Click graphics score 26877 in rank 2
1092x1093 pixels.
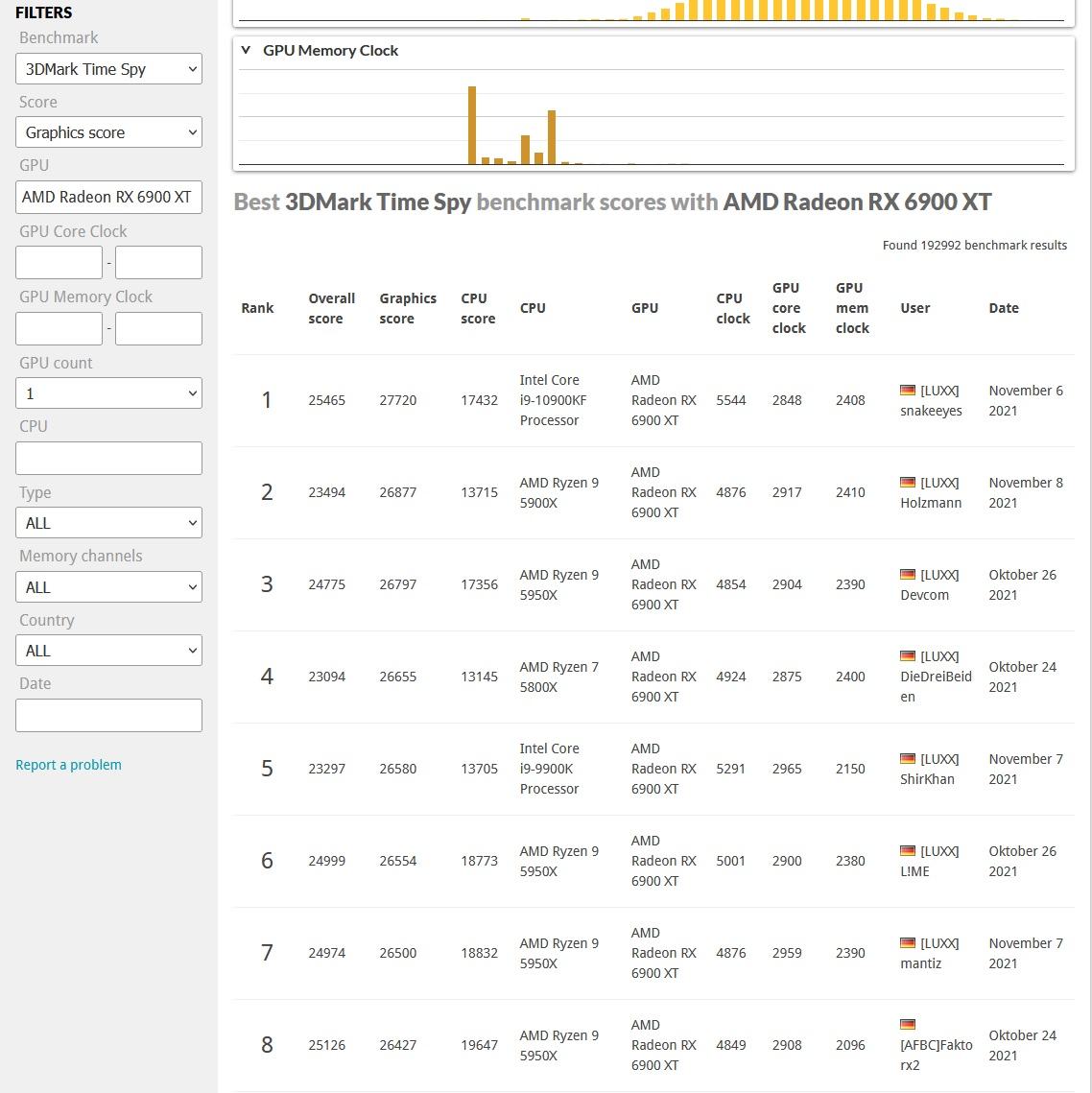click(x=398, y=492)
